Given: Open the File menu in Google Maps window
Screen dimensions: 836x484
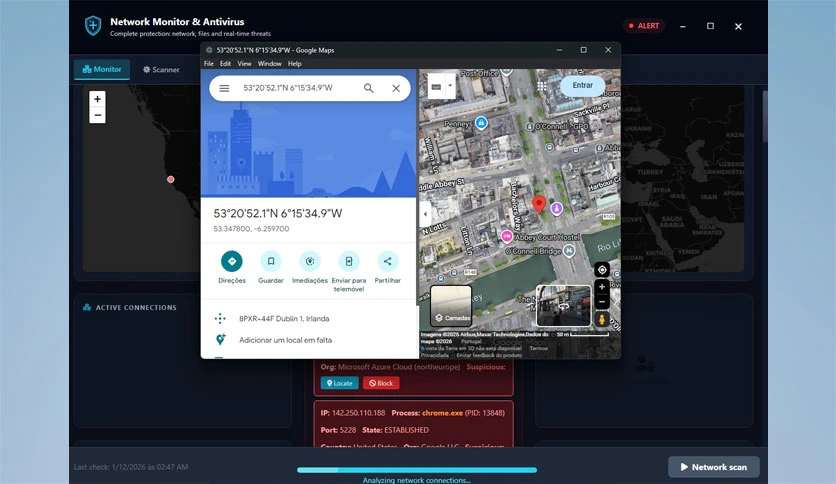Looking at the screenshot, I should click(208, 63).
